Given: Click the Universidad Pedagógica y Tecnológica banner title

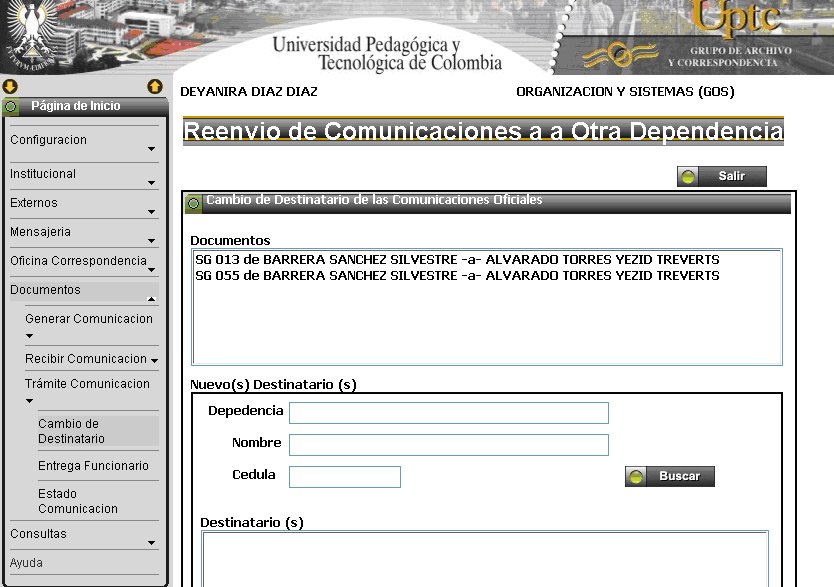Looking at the screenshot, I should (x=387, y=54).
